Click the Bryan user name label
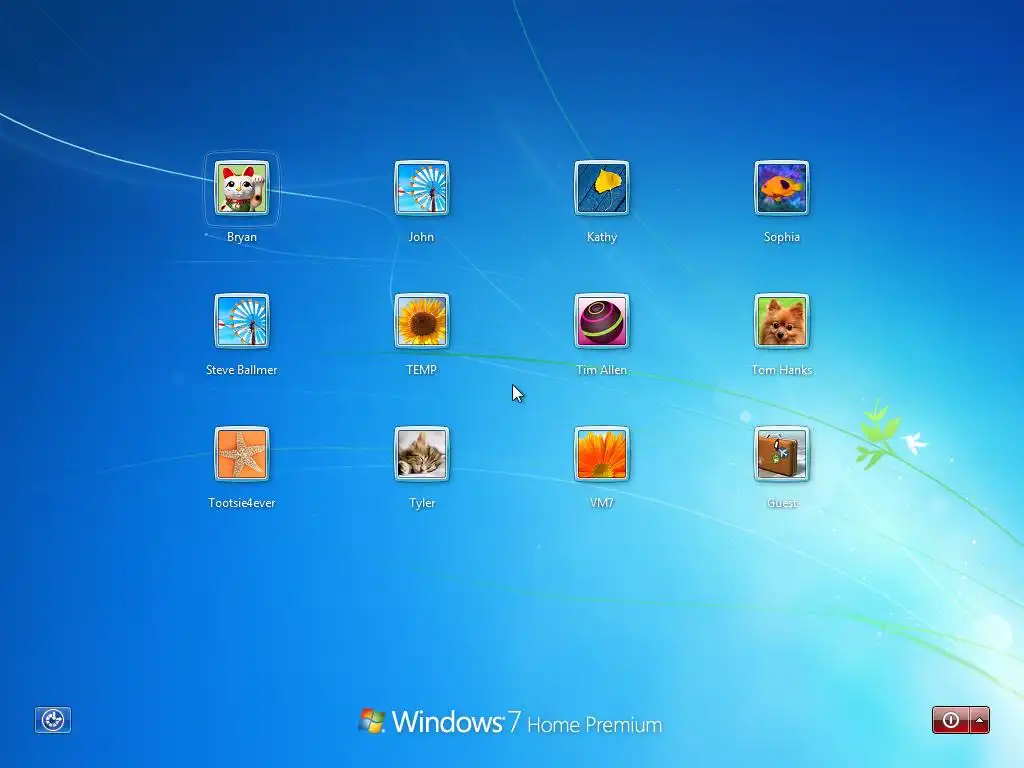This screenshot has height=768, width=1024. pyautogui.click(x=242, y=238)
